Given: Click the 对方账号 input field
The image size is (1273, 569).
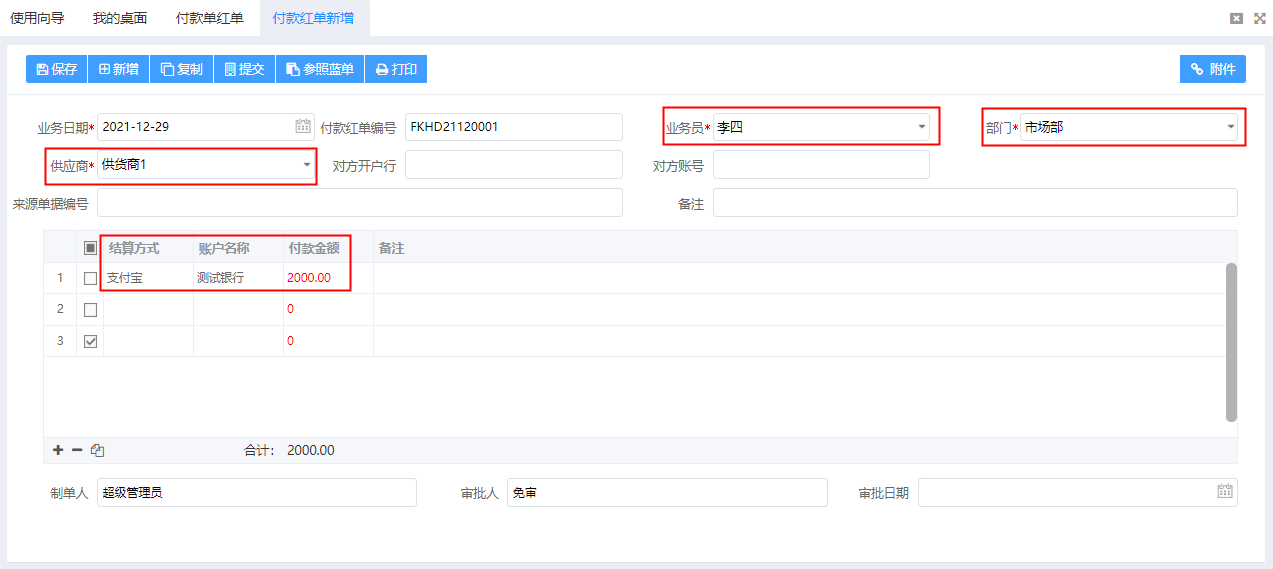Looking at the screenshot, I should coord(821,164).
